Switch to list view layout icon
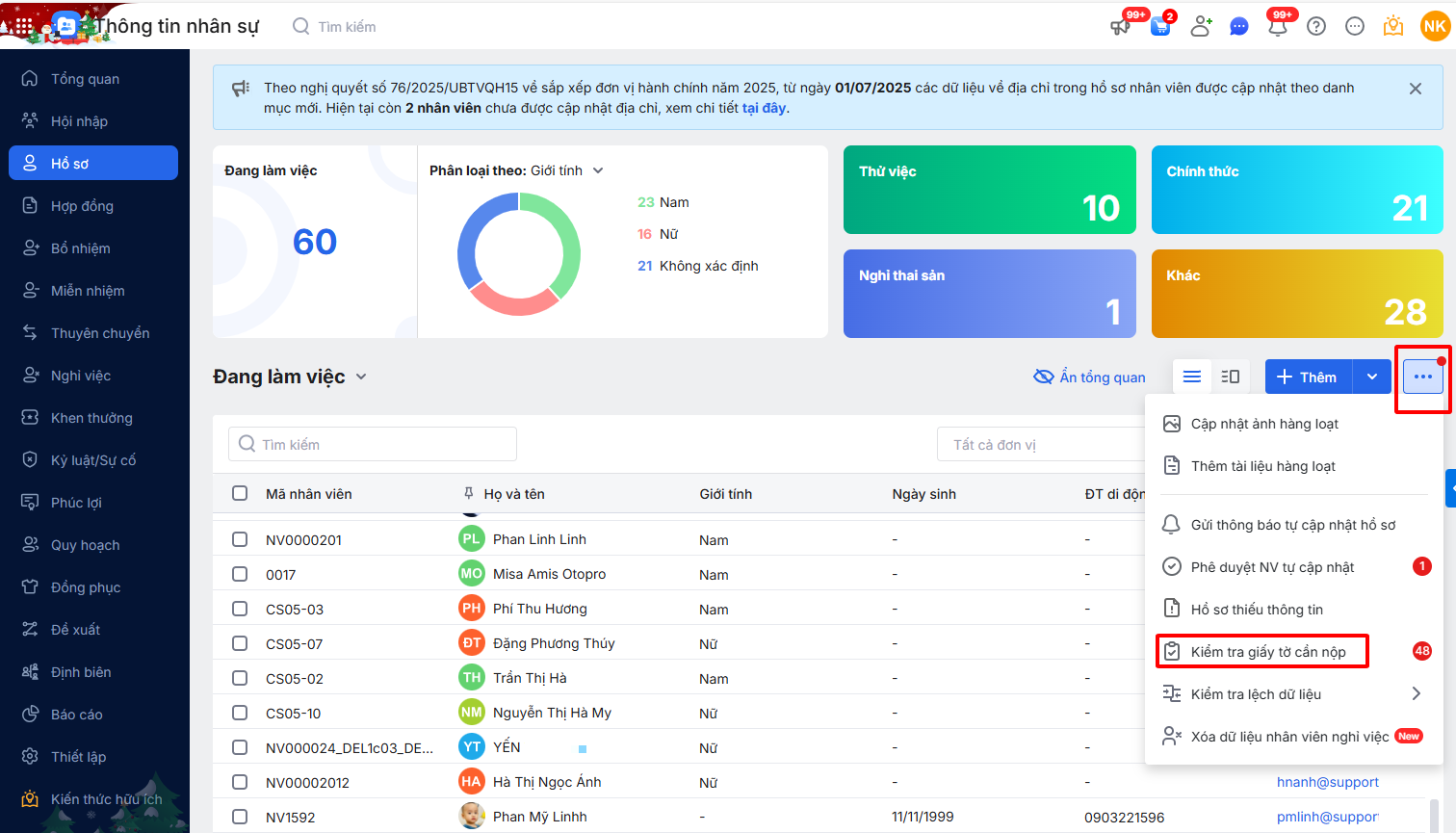The width and height of the screenshot is (1456, 833). [x=1192, y=377]
